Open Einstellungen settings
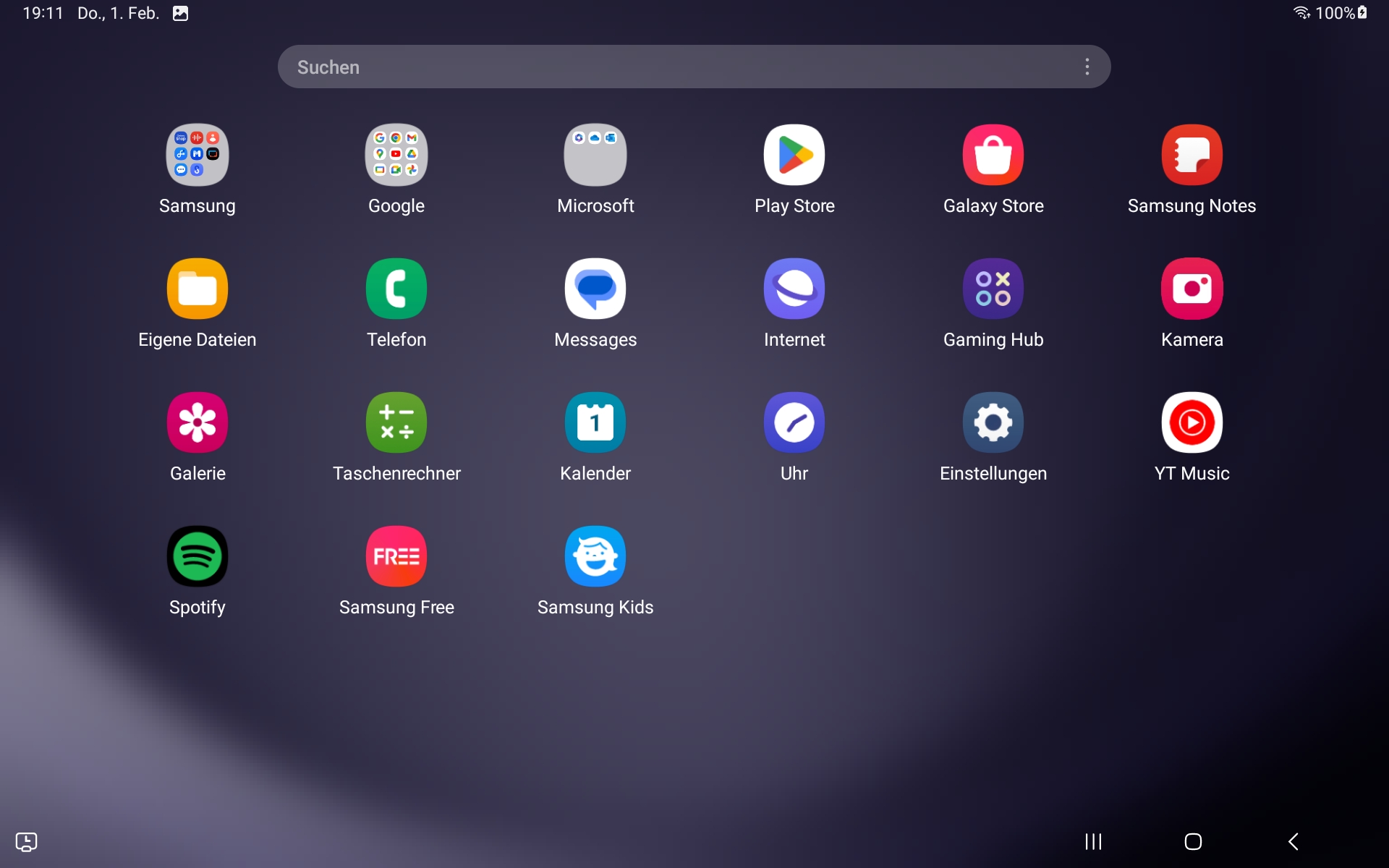Image resolution: width=1389 pixels, height=868 pixels. [993, 422]
